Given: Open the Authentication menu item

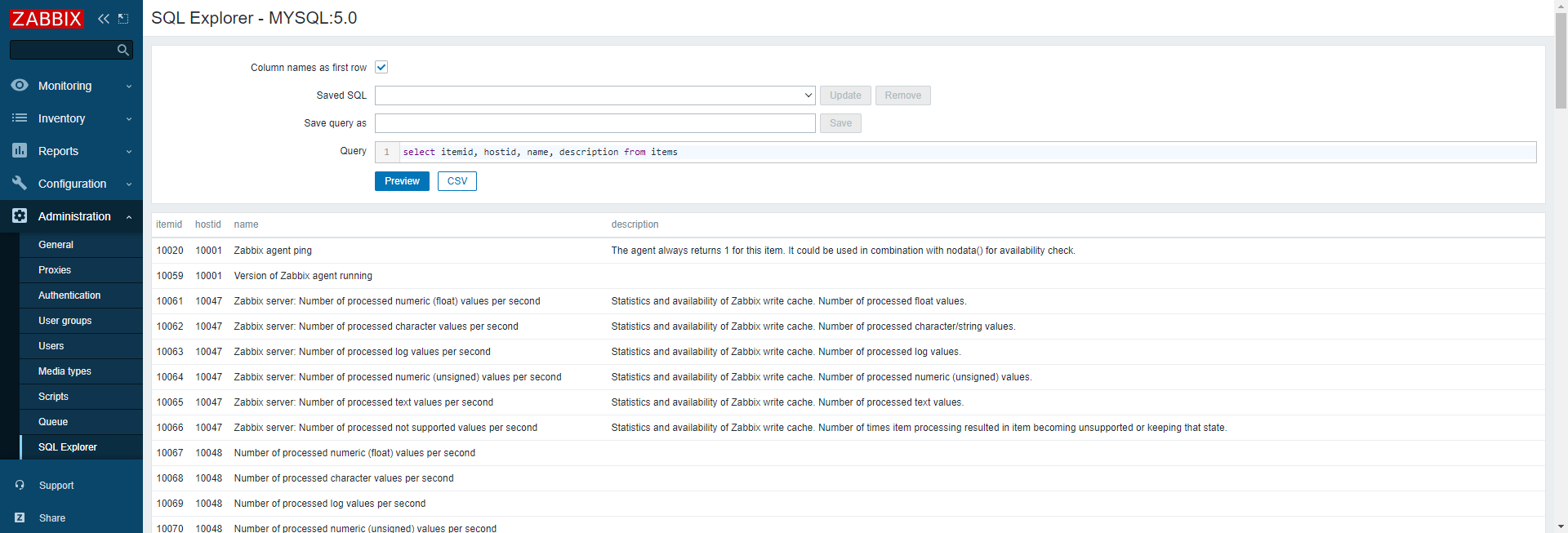Looking at the screenshot, I should click(x=81, y=295).
